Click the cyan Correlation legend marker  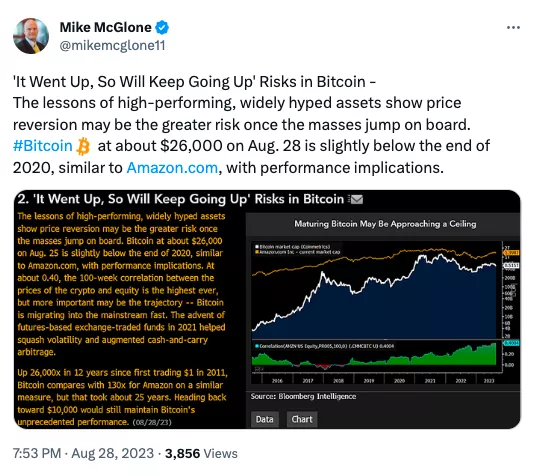[257, 346]
